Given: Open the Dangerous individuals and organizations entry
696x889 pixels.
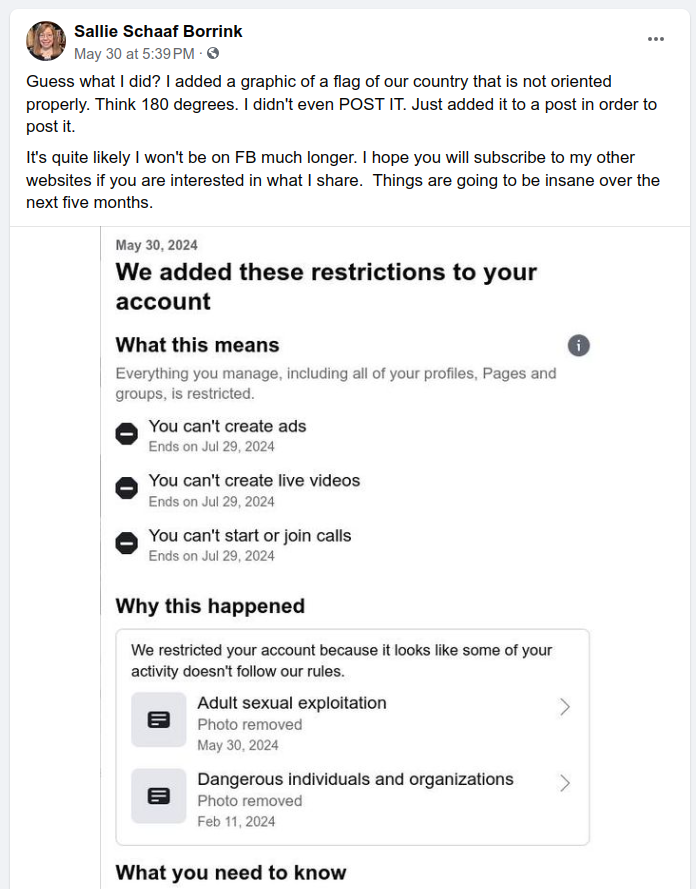Looking at the screenshot, I should 355,780.
